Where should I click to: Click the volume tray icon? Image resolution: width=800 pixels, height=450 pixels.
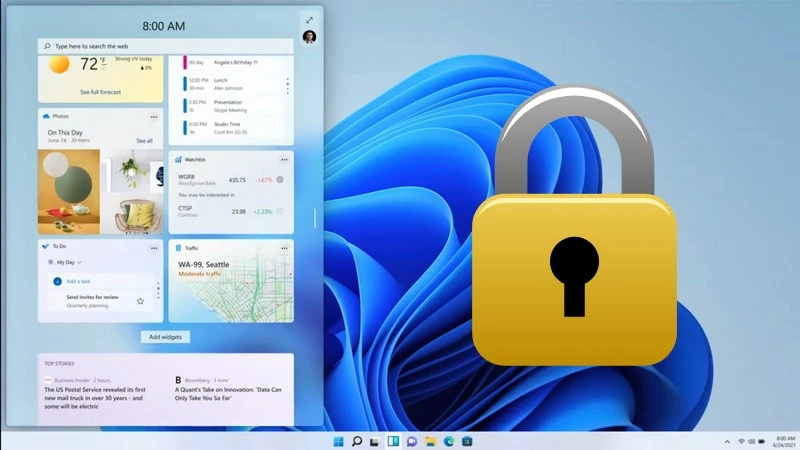click(751, 442)
